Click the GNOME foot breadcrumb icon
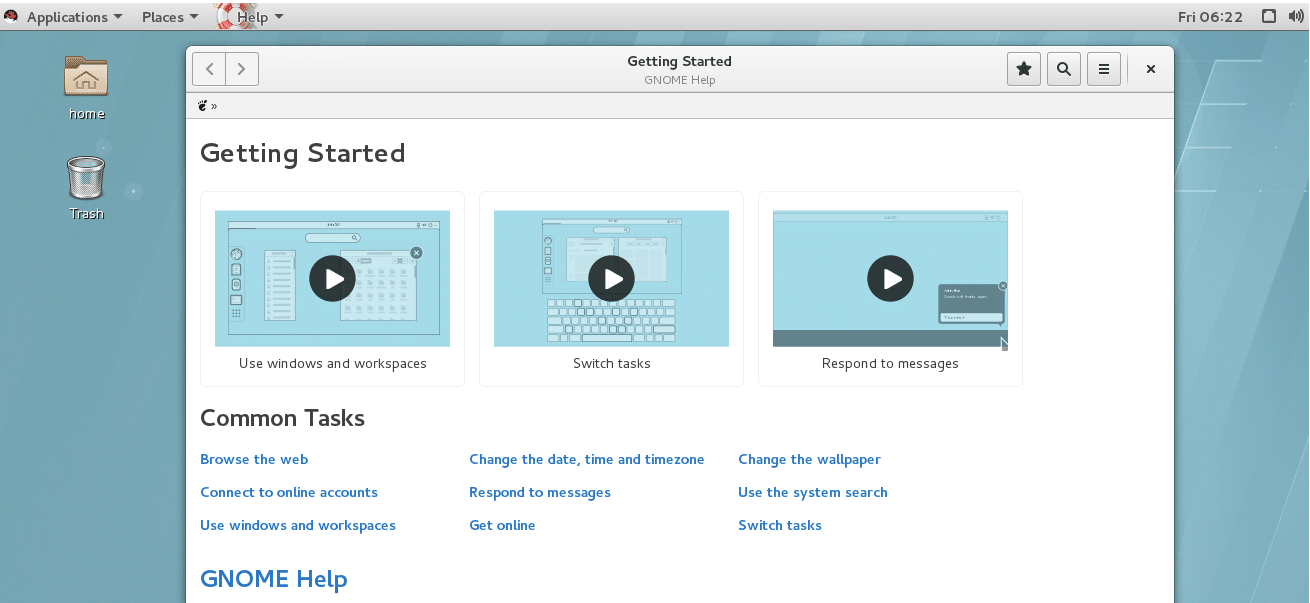1310x603 pixels. [x=203, y=105]
